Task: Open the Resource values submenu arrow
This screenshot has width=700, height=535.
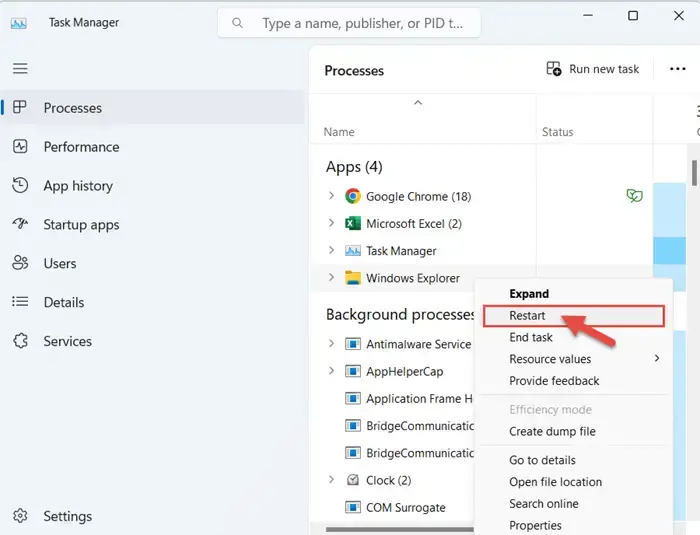Action: 657,358
